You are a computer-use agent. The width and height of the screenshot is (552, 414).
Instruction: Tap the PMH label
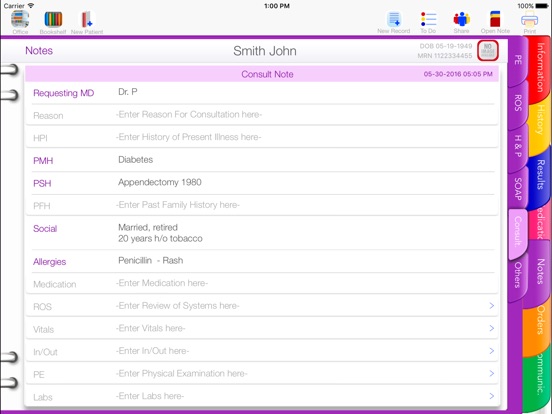click(43, 161)
